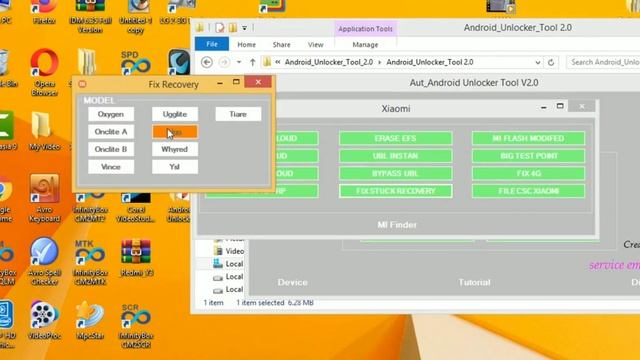640x360 pixels.
Task: Go up one folder level
Action: [253, 62]
